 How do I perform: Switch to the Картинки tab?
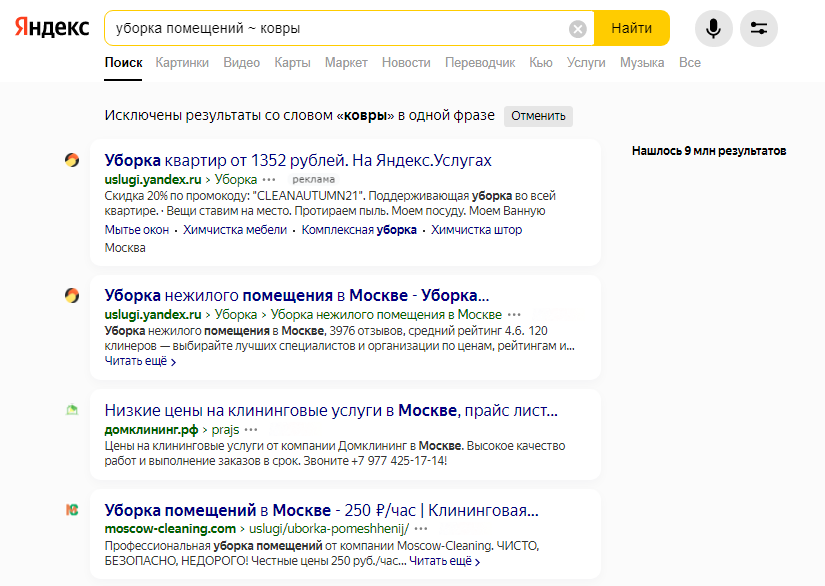[182, 63]
